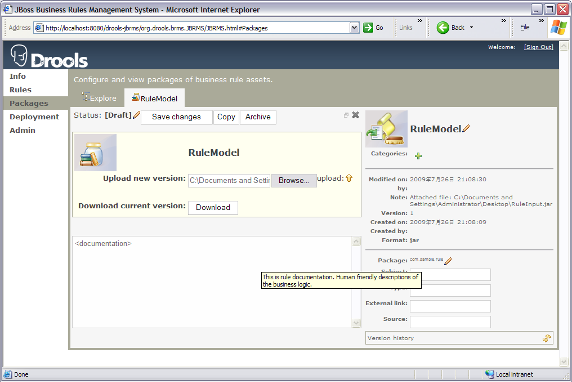This screenshot has width=572, height=382.
Task: Click the External link input field
Action: pos(450,306)
